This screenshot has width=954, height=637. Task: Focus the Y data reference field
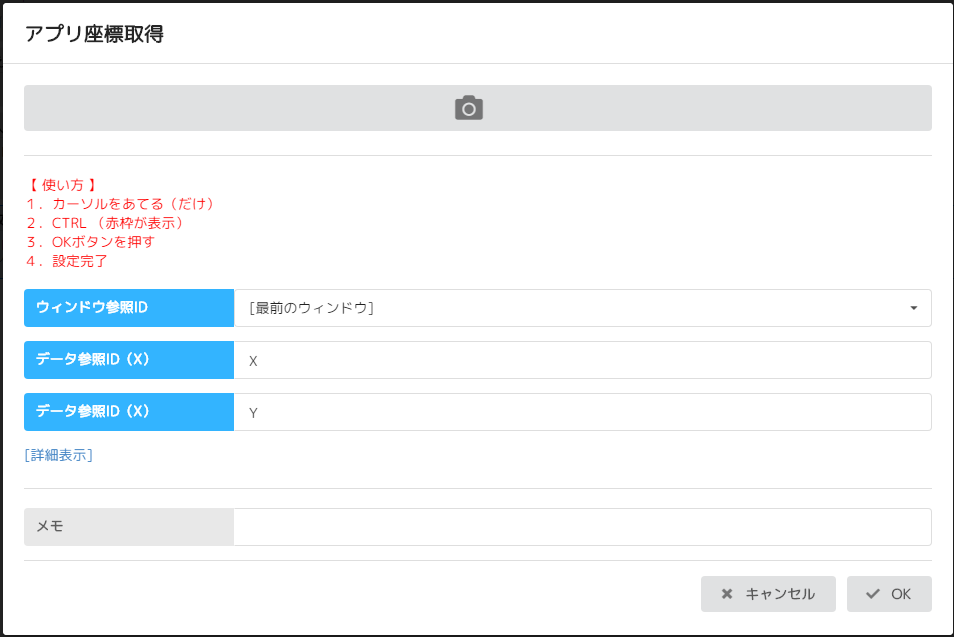click(x=582, y=412)
